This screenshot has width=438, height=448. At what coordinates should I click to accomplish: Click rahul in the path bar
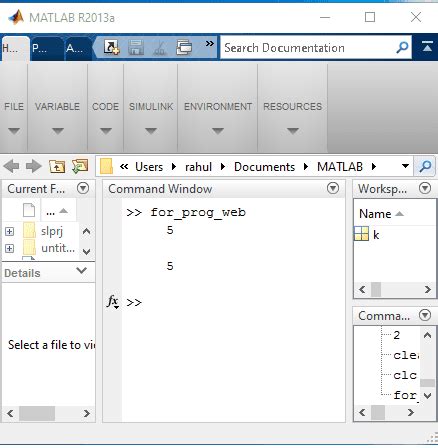point(198,167)
